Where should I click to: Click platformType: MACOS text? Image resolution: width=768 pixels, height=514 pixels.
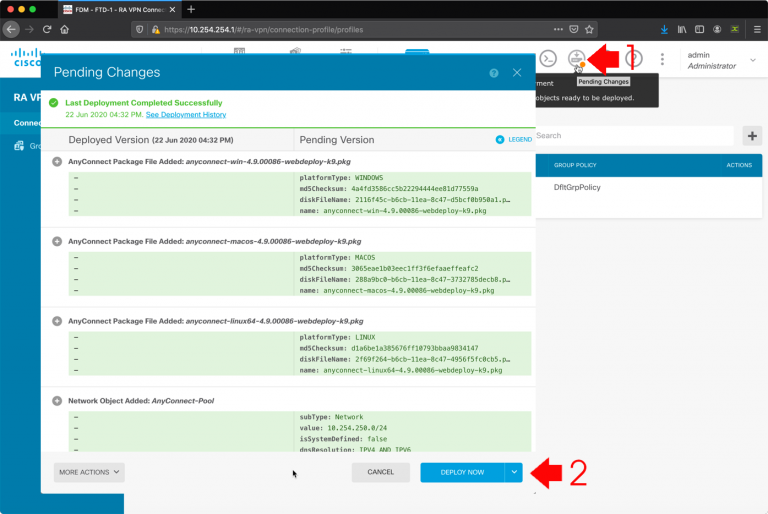[x=337, y=258]
